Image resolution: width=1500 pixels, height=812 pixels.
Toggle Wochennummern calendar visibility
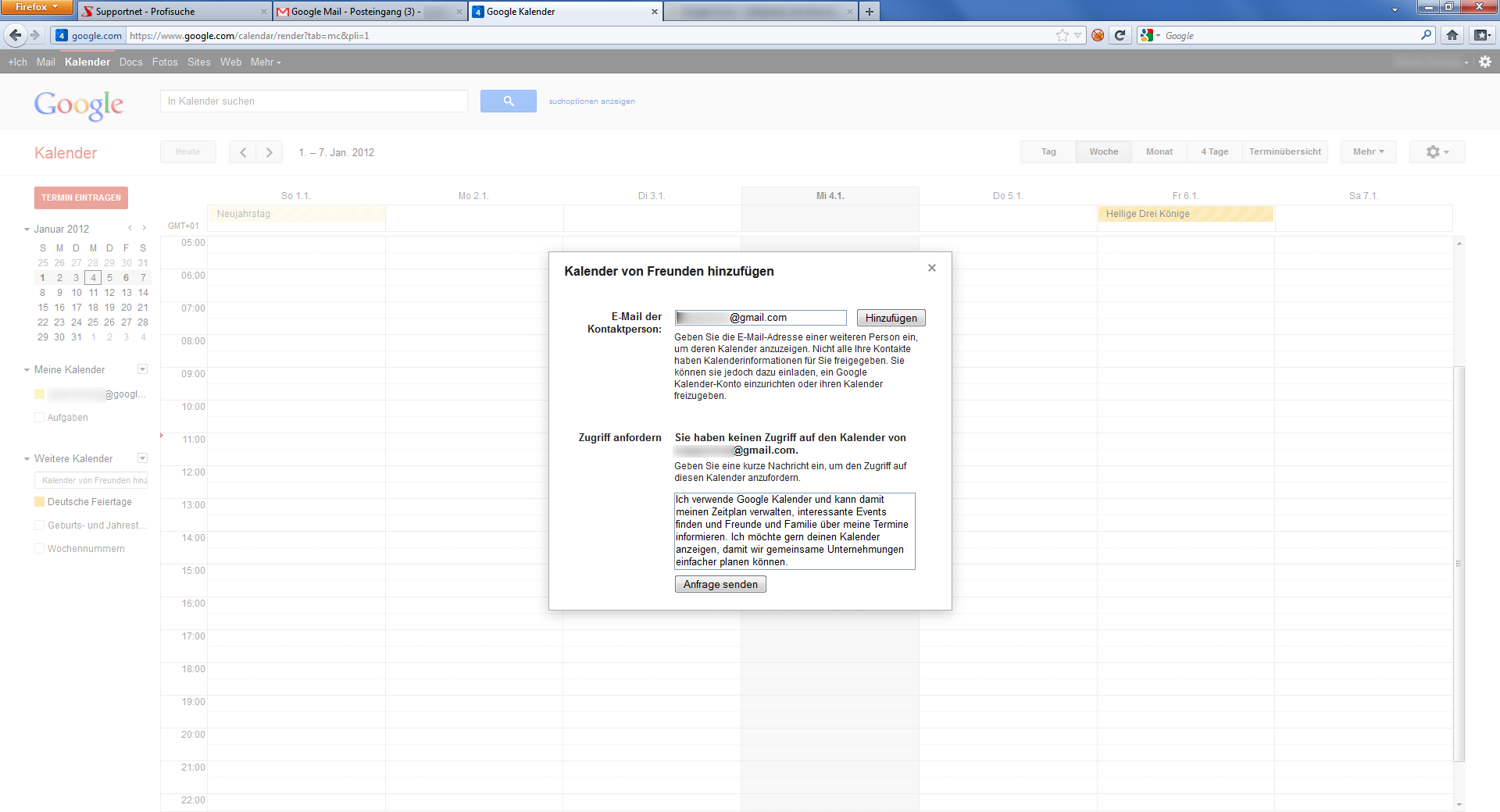(x=40, y=548)
